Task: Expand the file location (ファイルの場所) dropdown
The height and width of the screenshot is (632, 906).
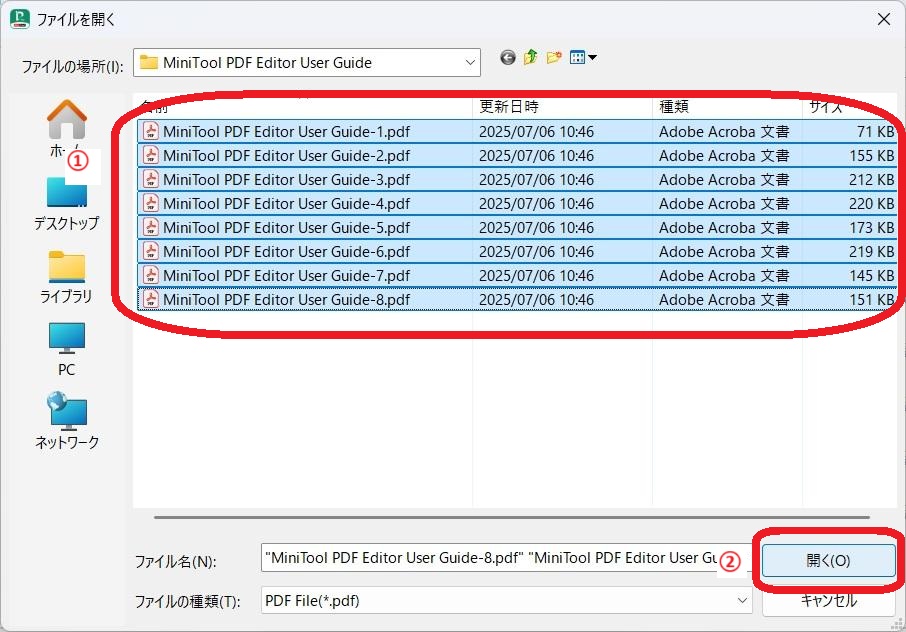Action: (470, 62)
